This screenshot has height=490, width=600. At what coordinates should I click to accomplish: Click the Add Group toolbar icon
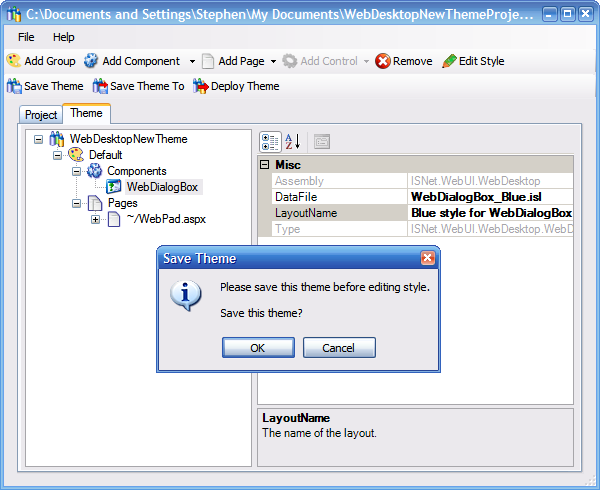(x=14, y=61)
